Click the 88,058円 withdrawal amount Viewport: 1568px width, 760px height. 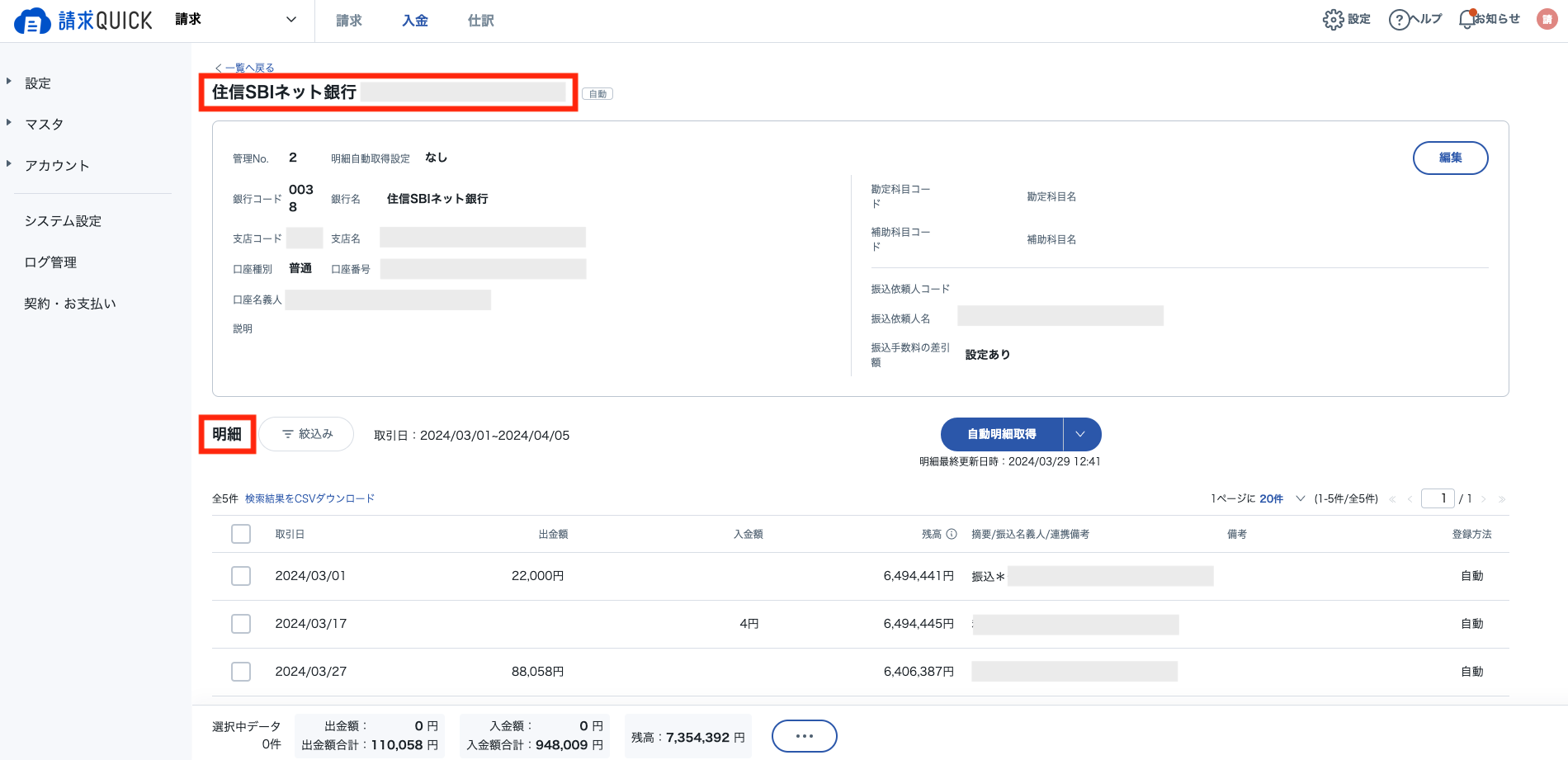pyautogui.click(x=537, y=672)
